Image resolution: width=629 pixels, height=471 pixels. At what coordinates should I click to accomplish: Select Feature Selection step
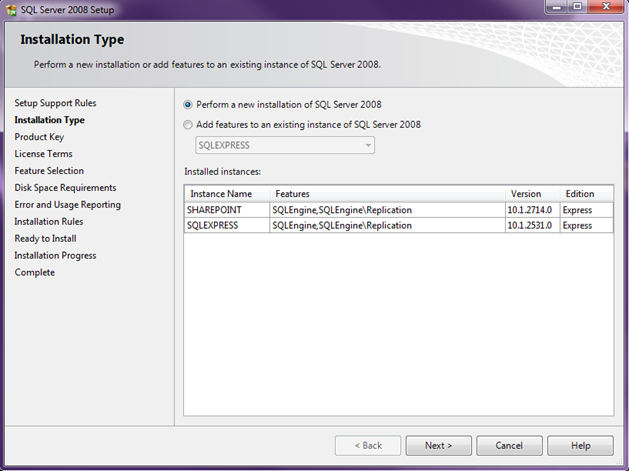[x=49, y=171]
